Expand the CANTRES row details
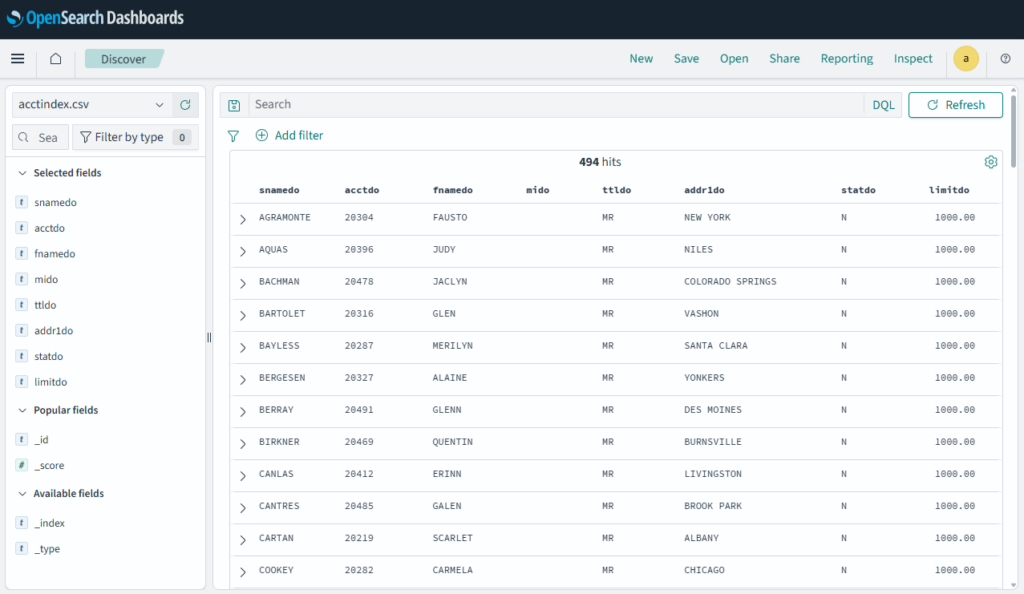 click(243, 508)
